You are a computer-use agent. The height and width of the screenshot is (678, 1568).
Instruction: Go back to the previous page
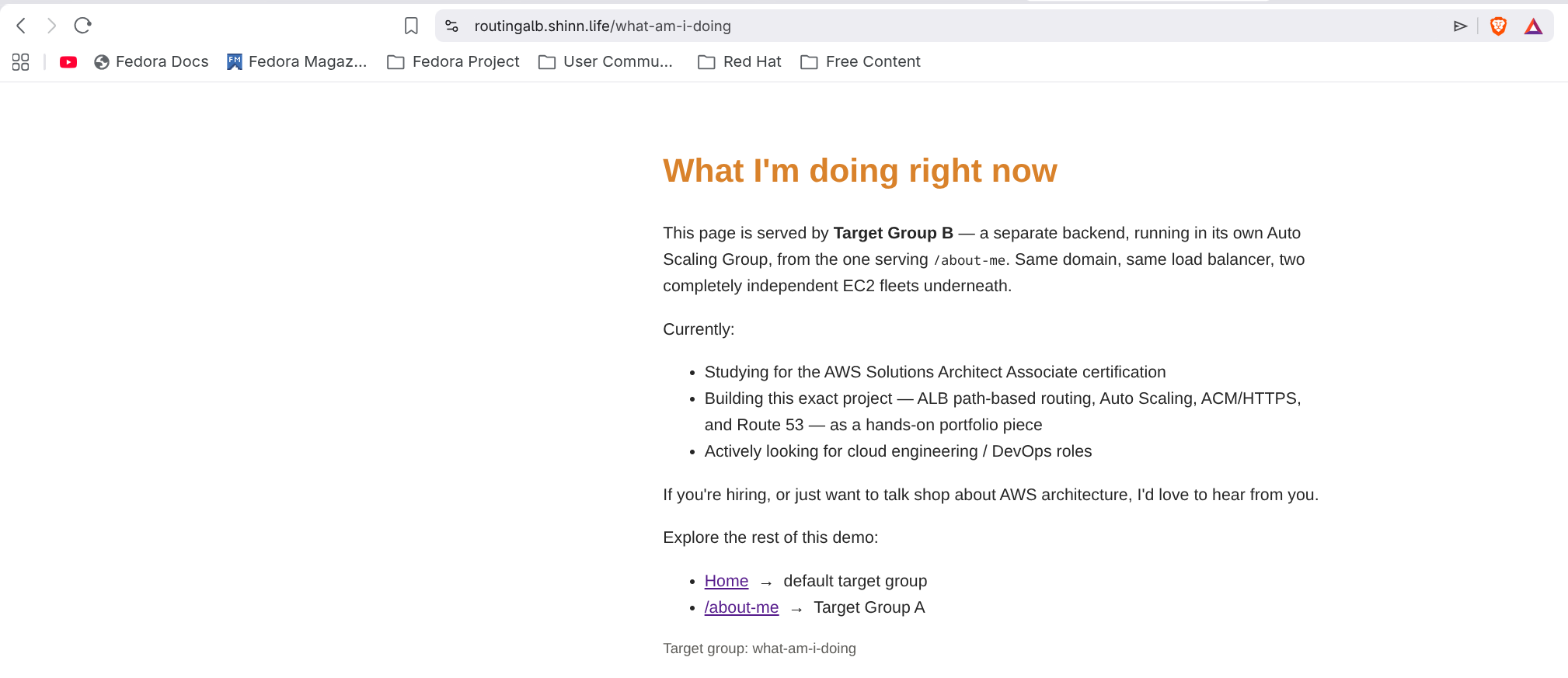21,26
